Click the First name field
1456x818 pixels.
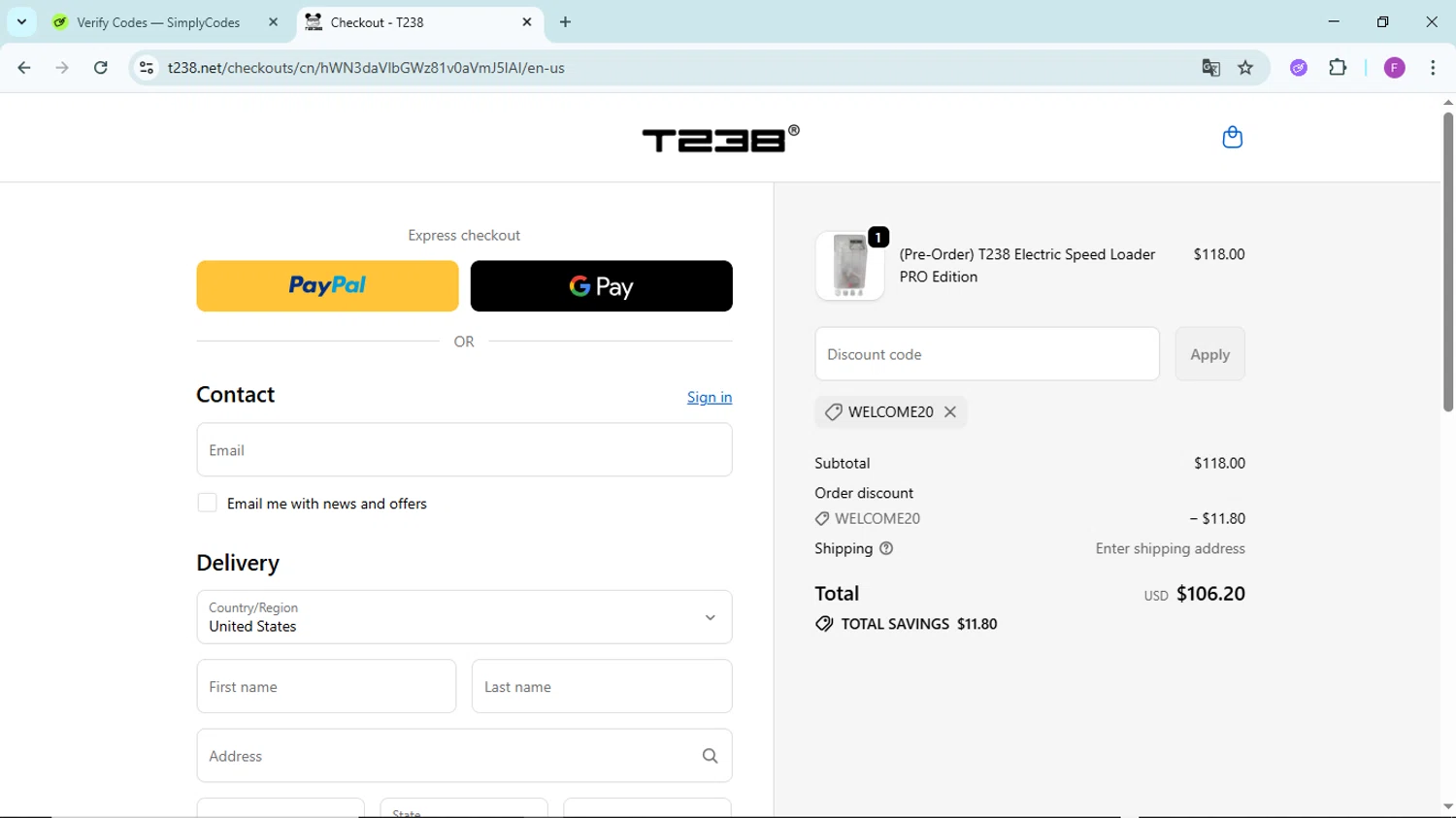tap(326, 687)
